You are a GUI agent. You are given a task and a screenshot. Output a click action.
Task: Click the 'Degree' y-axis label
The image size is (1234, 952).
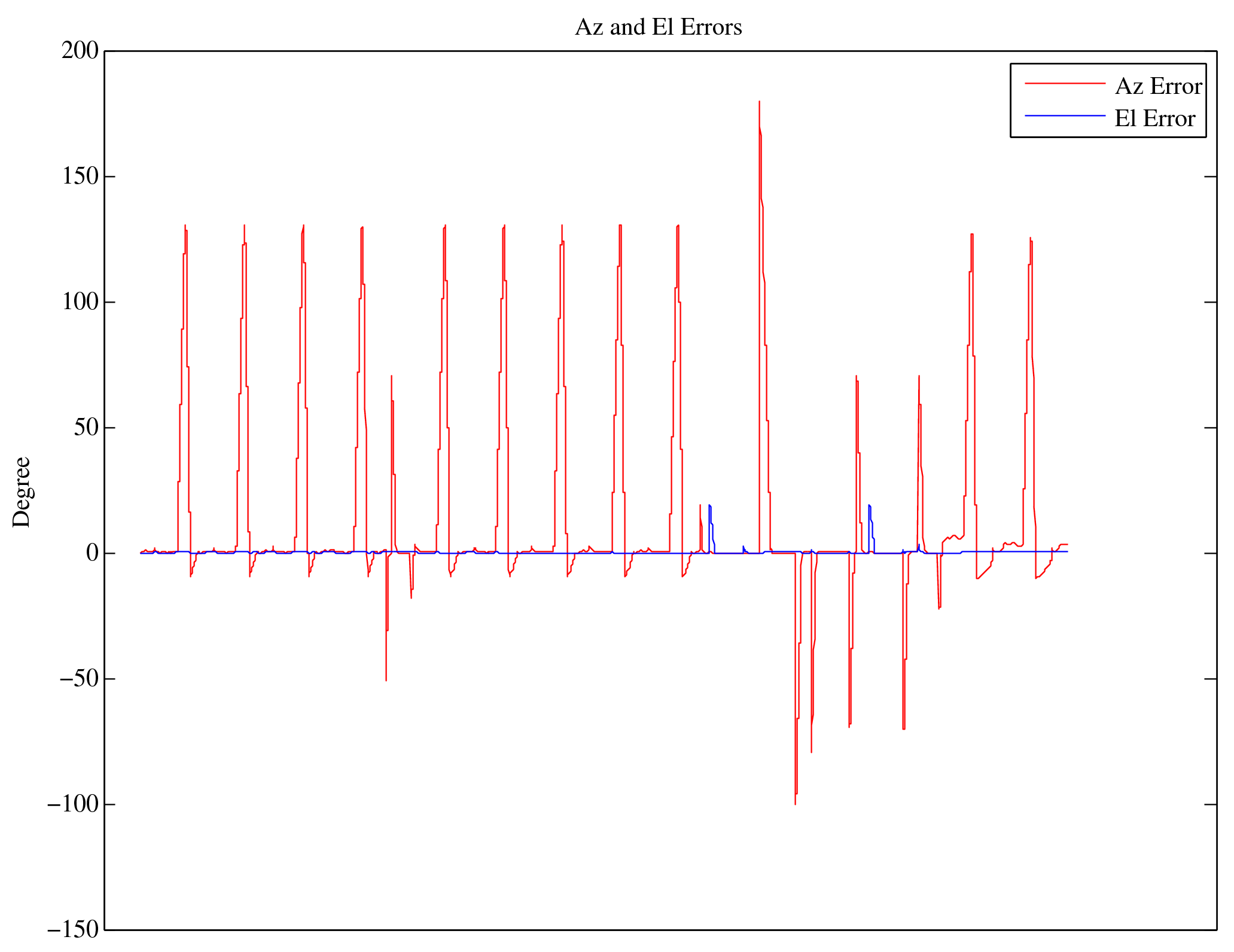pos(22,492)
